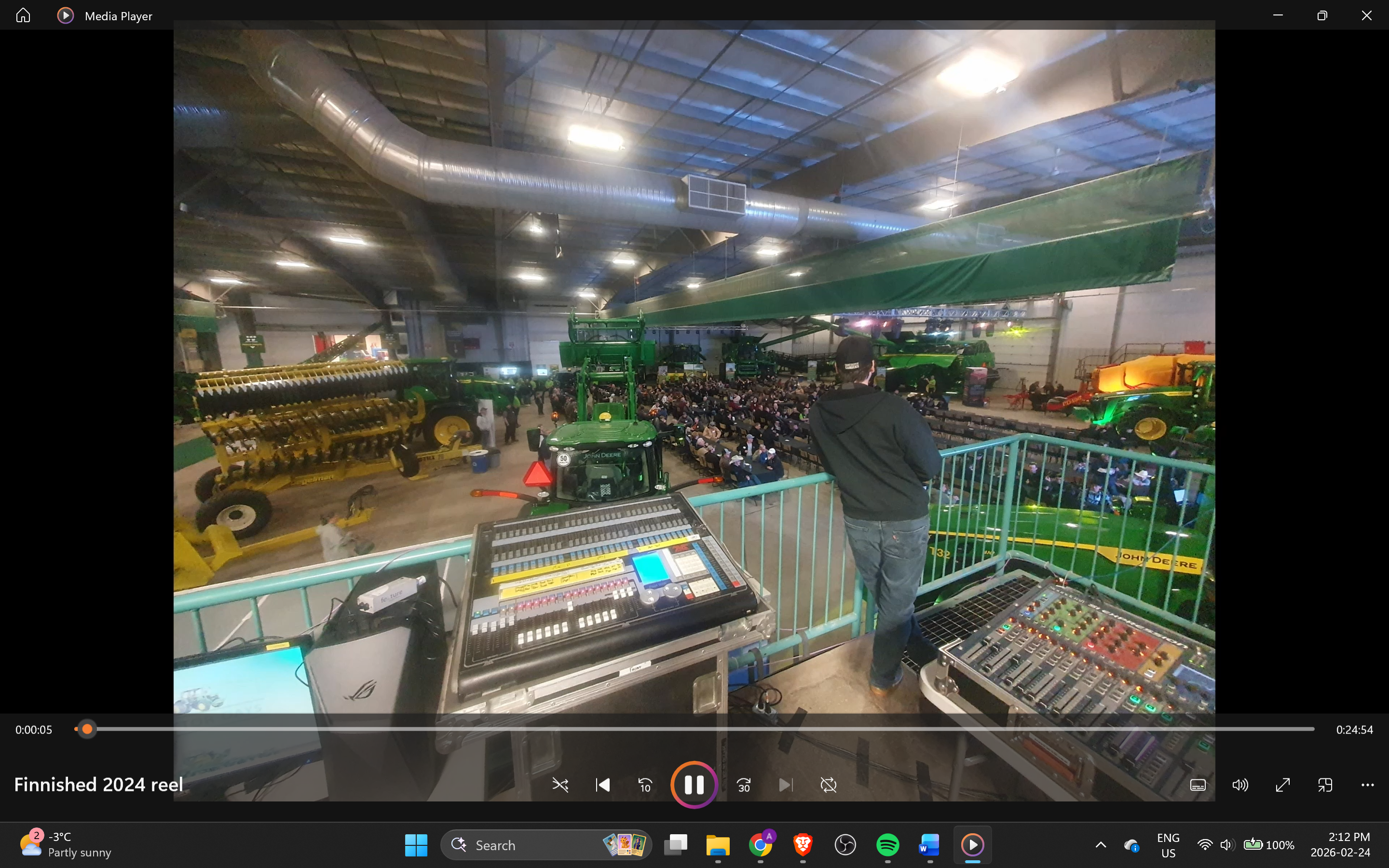Pause the video playback
This screenshot has width=1389, height=868.
click(x=694, y=785)
